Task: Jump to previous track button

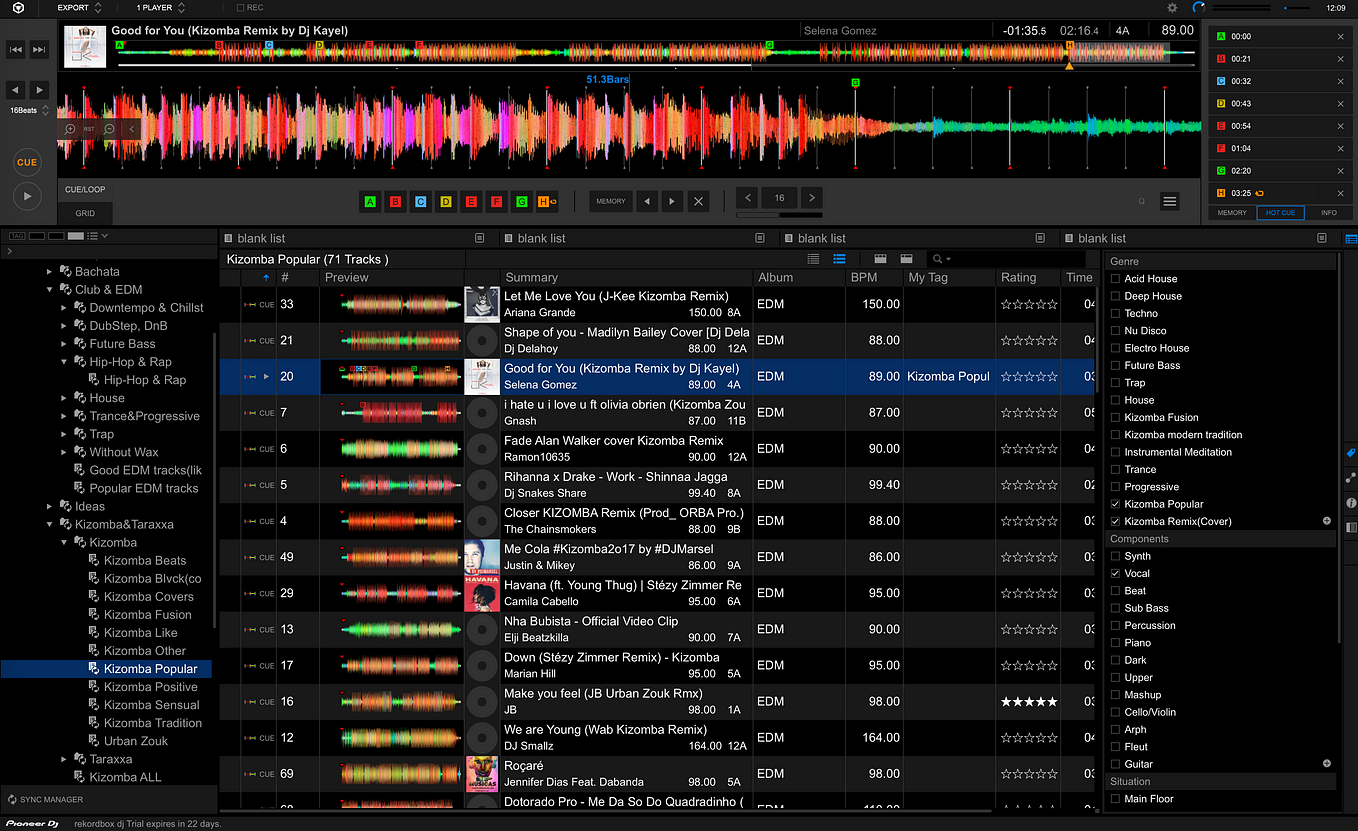Action: coord(16,49)
